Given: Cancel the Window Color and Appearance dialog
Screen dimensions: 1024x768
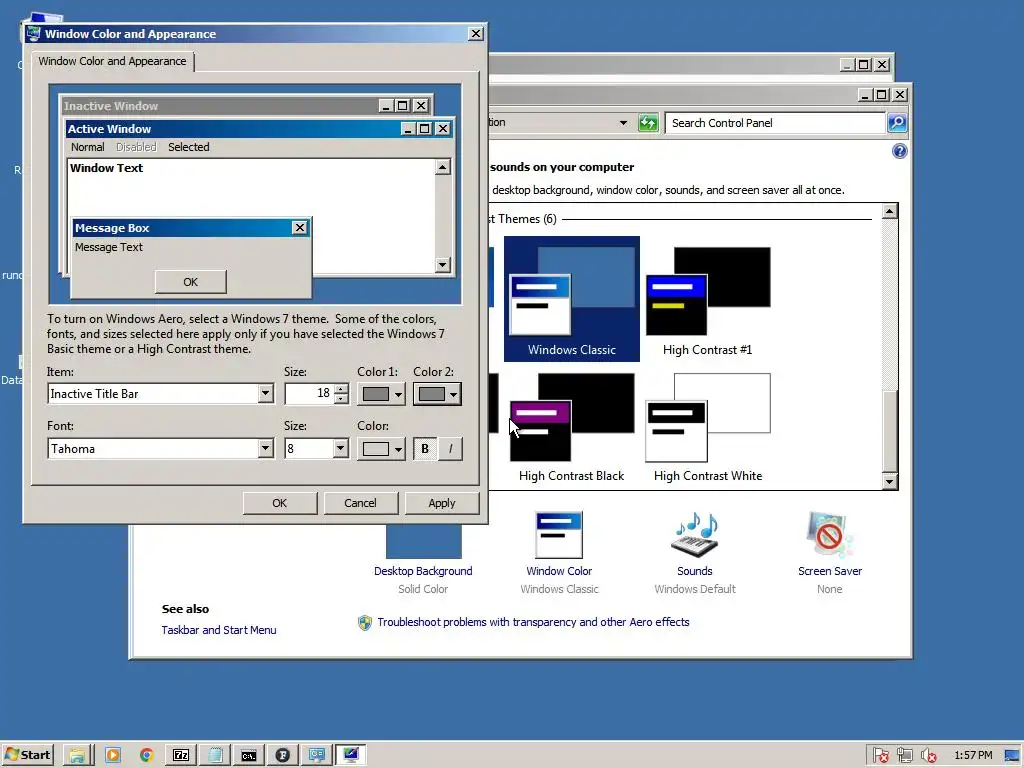Looking at the screenshot, I should [x=360, y=504].
